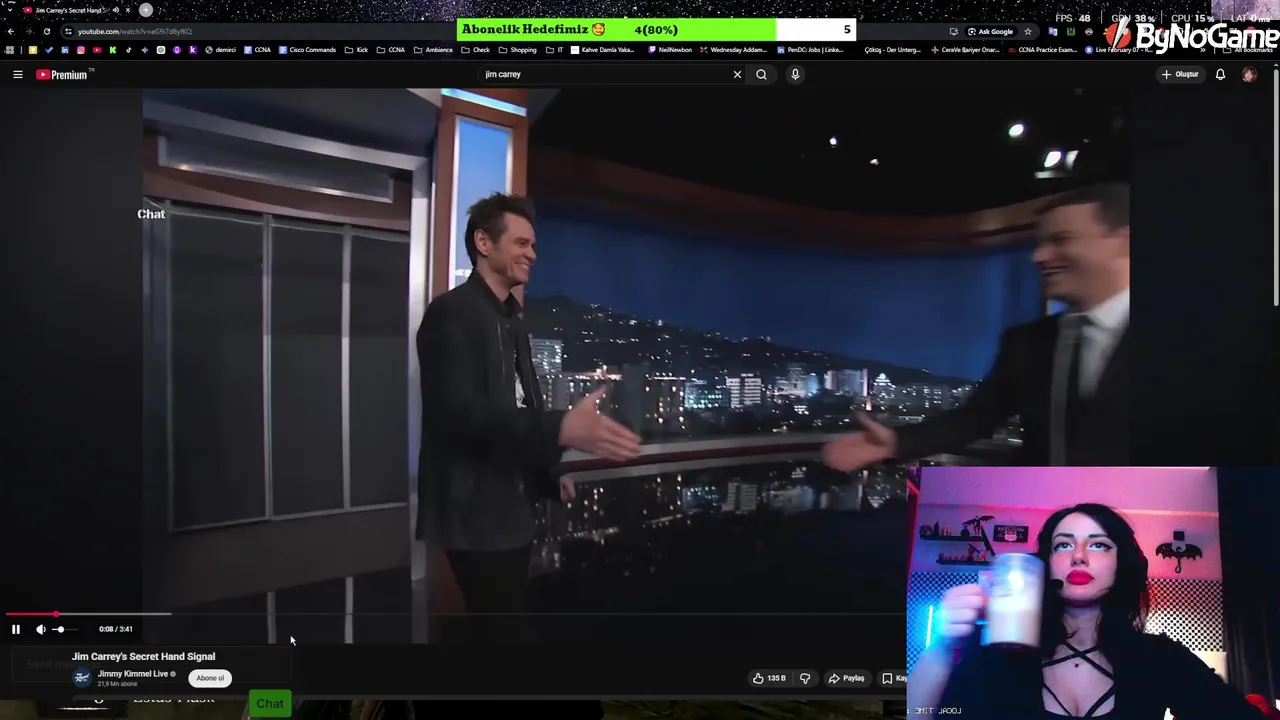Click the green Chat button
The height and width of the screenshot is (720, 1280).
click(270, 703)
